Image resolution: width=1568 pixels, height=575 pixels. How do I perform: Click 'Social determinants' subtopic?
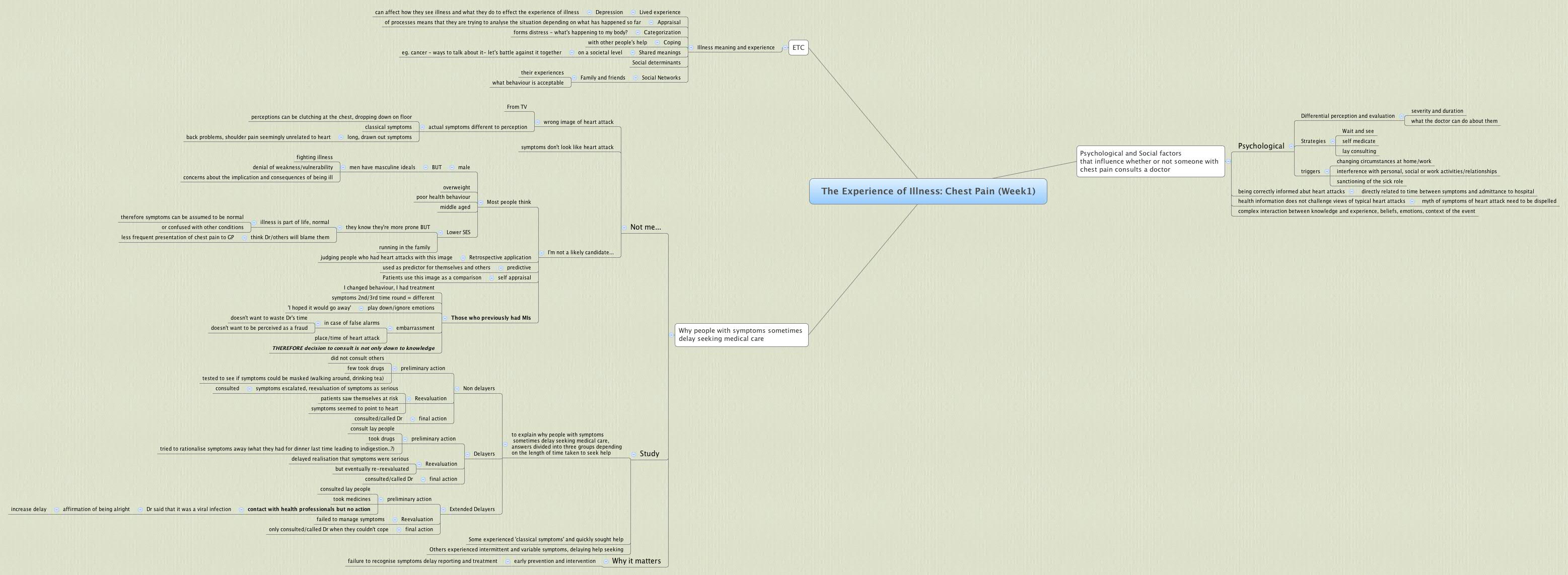pyautogui.click(x=656, y=62)
